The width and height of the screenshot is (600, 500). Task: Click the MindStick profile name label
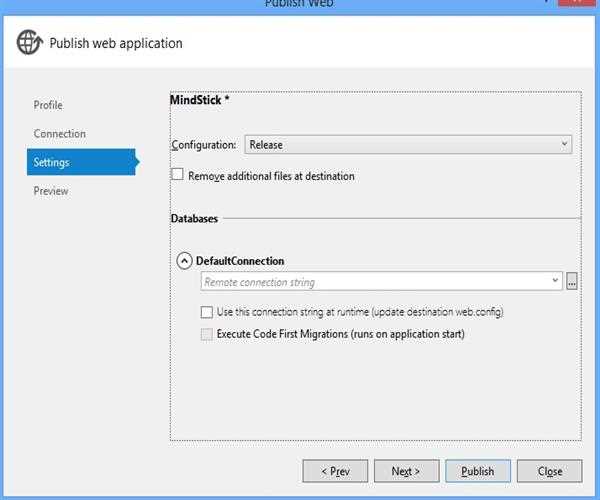200,101
